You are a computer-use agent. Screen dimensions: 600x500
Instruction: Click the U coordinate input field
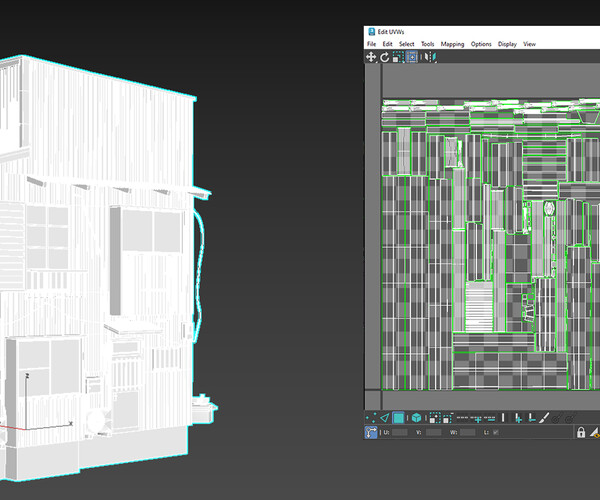[399, 432]
